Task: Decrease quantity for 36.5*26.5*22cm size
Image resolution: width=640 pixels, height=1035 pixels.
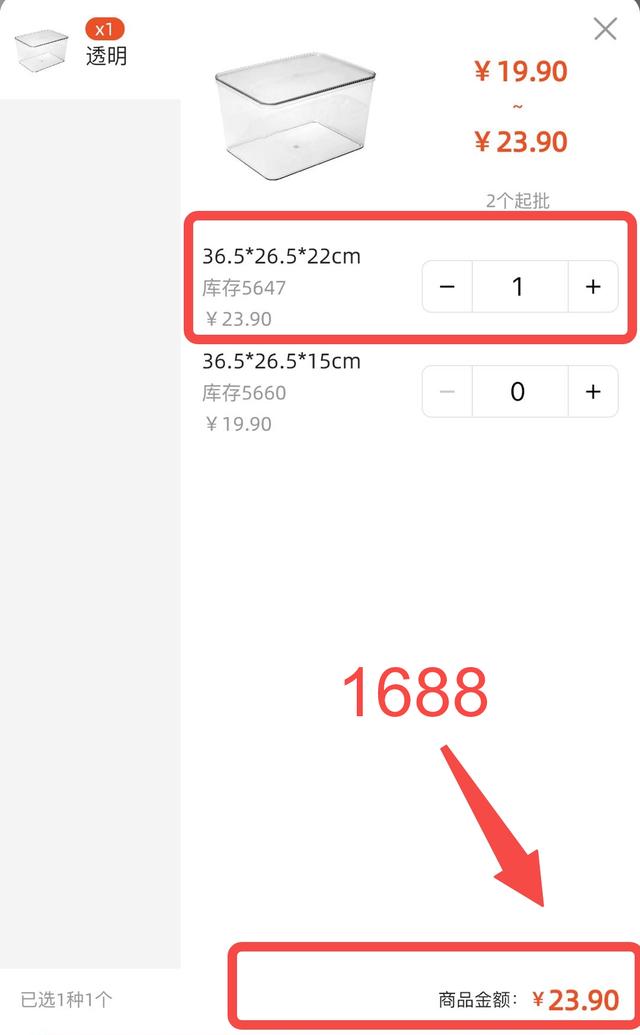Action: pyautogui.click(x=447, y=286)
